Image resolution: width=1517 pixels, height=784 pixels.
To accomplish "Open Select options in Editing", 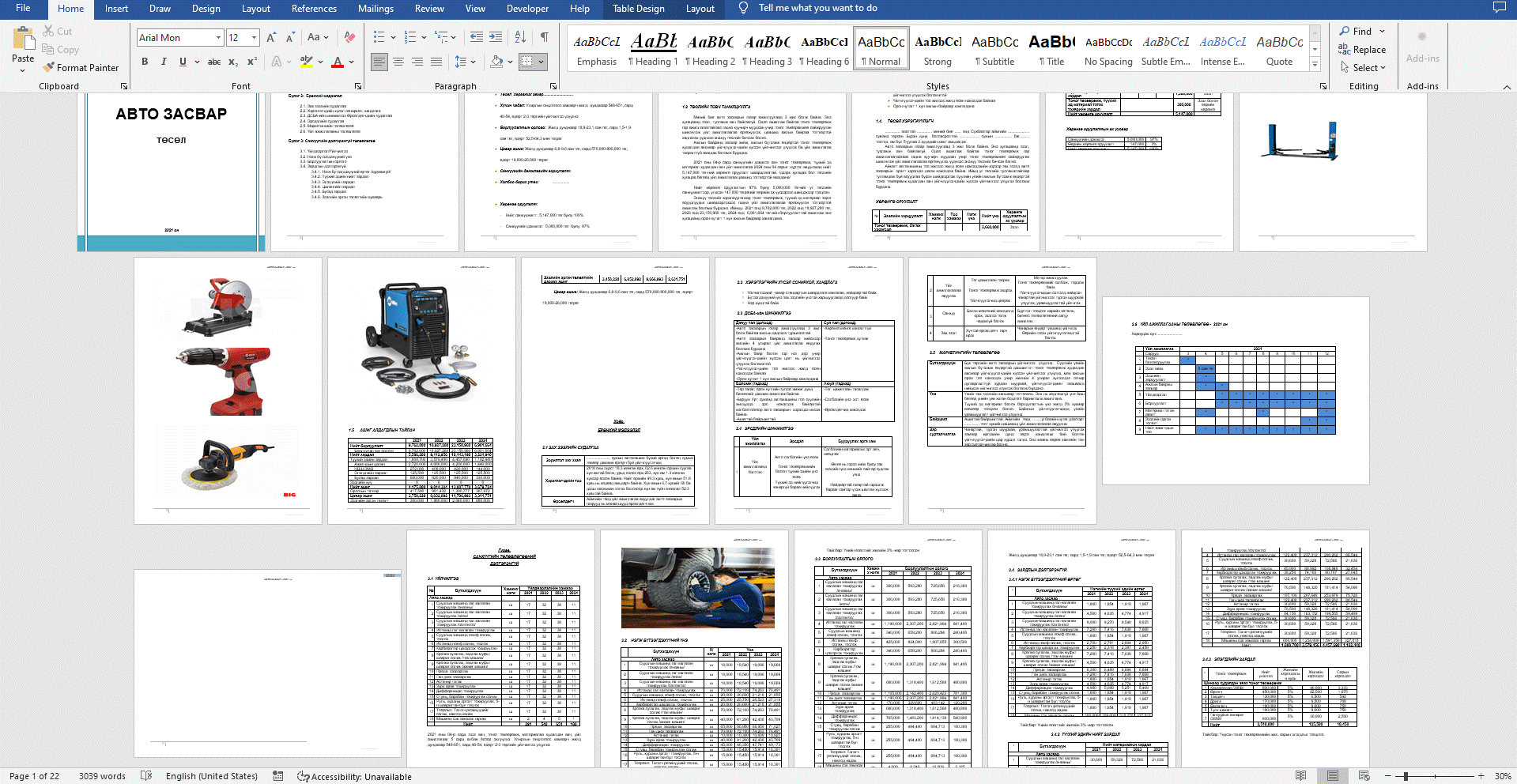I will click(1362, 68).
